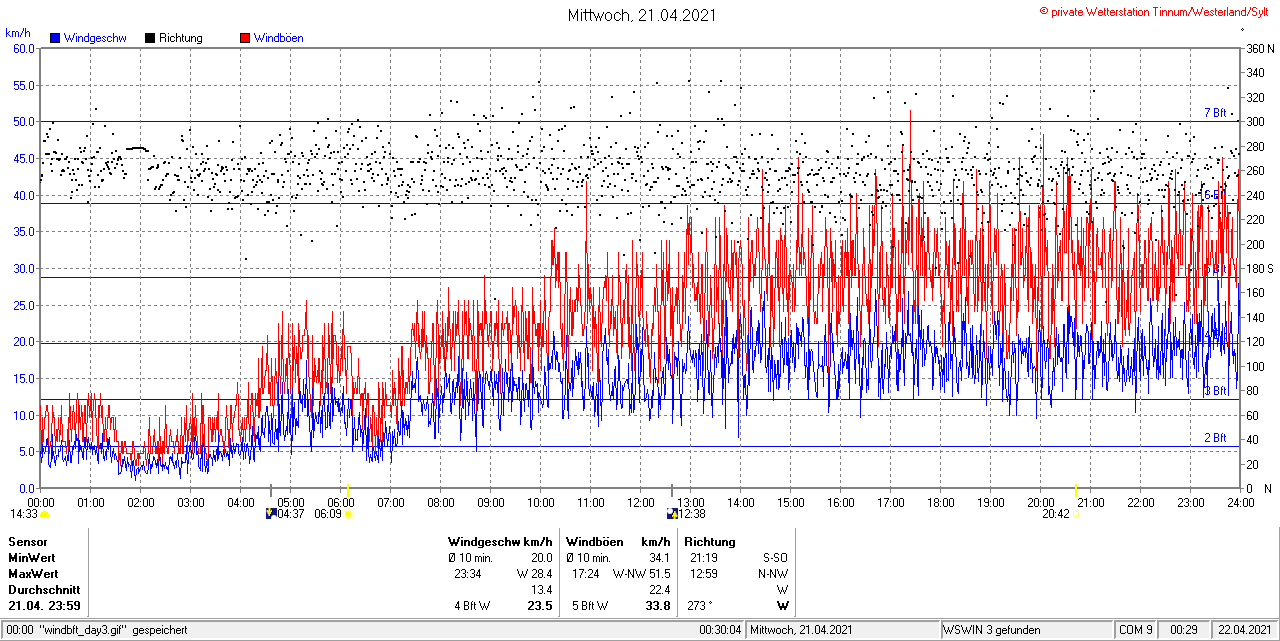This screenshot has width=1280, height=641.
Task: Click the 273 ° direction value
Action: 701,606
